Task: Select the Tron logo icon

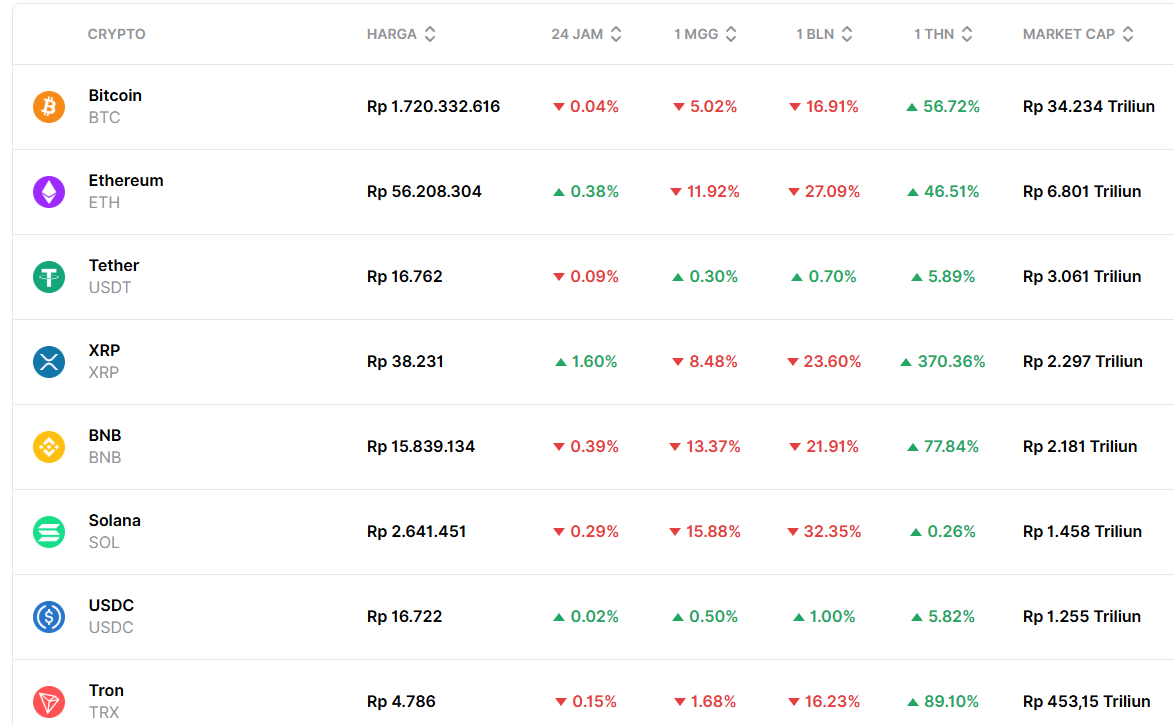Action: [x=47, y=701]
